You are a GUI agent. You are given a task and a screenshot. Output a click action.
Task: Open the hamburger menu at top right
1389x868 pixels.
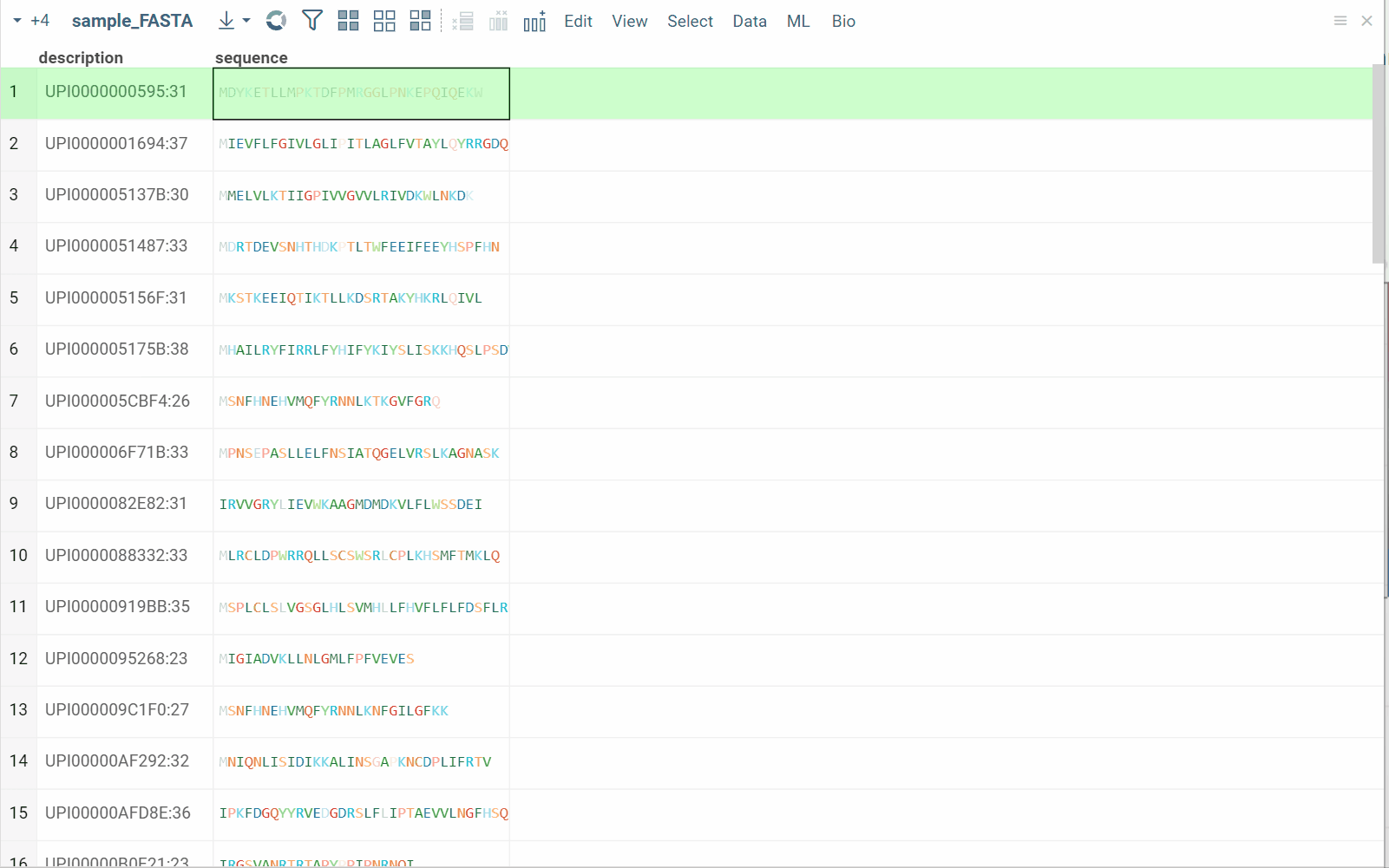tap(1340, 21)
